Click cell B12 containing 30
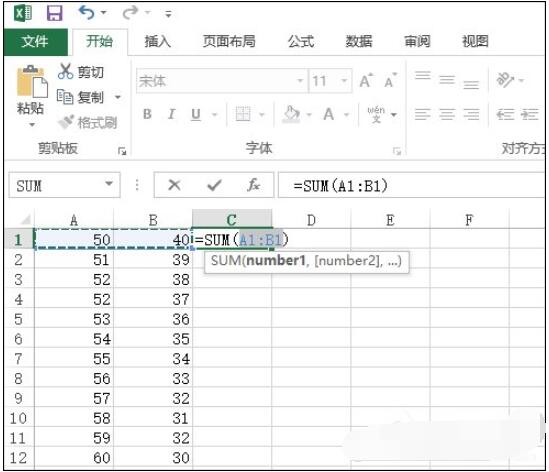Screen dimensions: 549x472 (153, 458)
